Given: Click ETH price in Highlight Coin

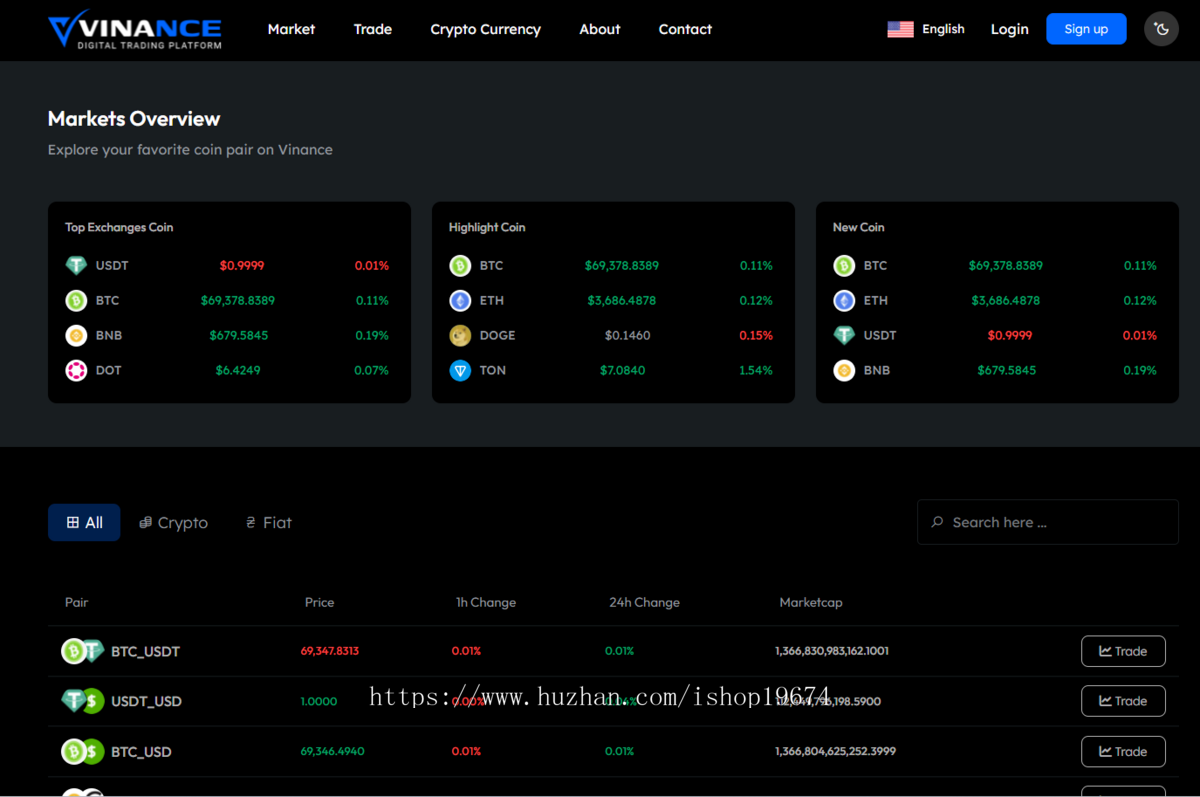Looking at the screenshot, I should 623,300.
